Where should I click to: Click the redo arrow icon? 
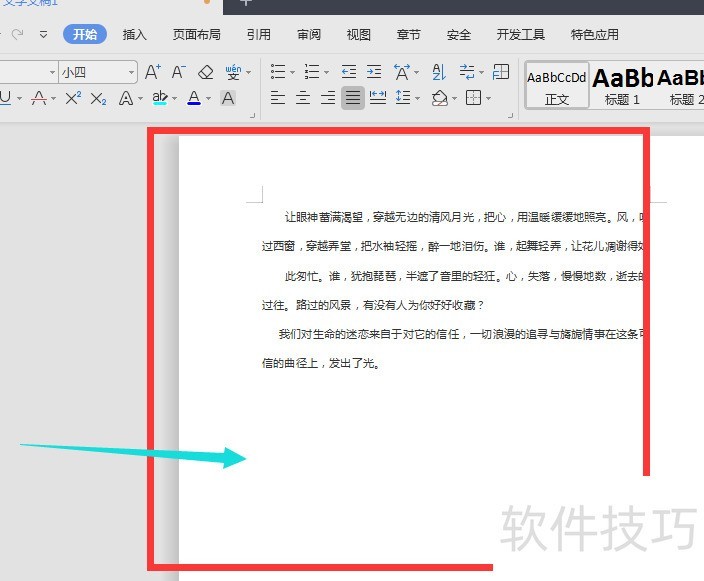18,34
